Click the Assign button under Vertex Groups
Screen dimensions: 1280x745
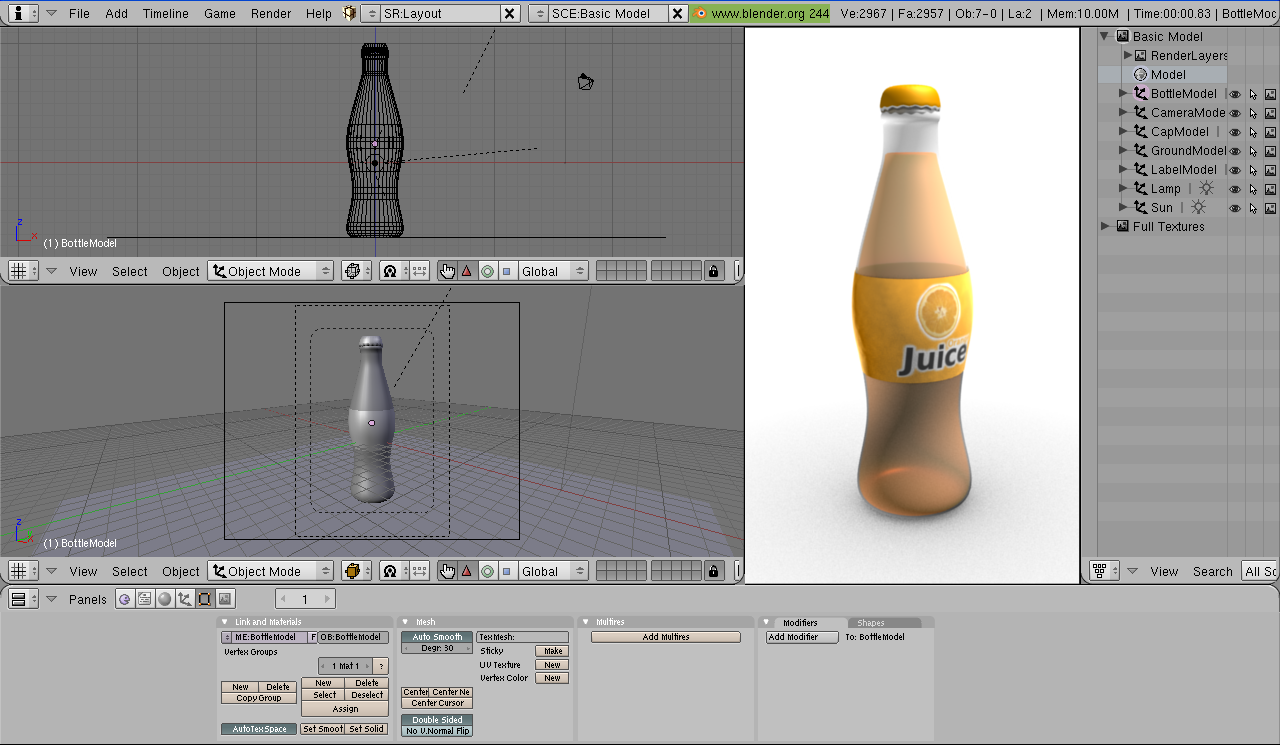click(x=345, y=708)
